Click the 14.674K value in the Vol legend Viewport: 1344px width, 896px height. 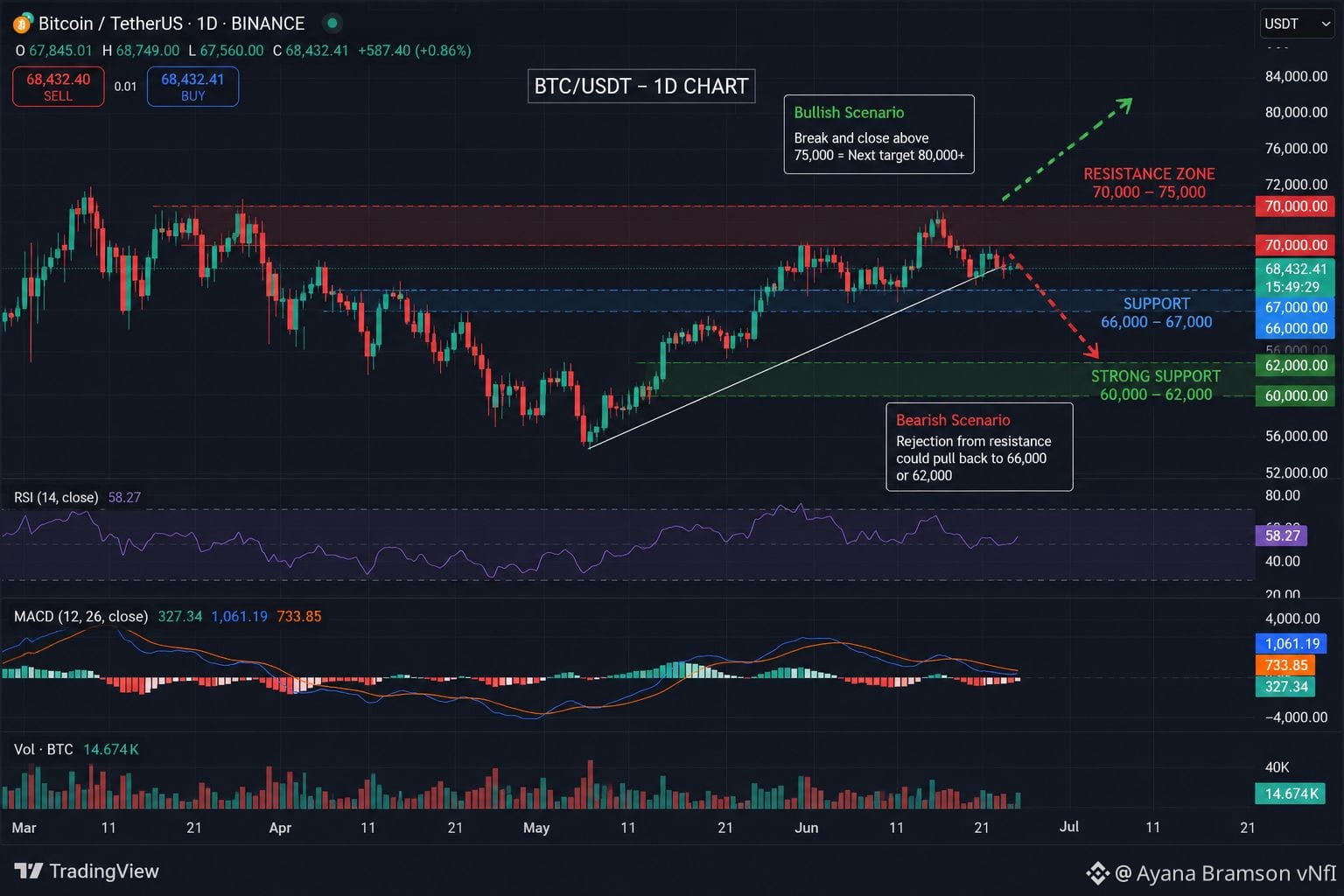pos(111,749)
